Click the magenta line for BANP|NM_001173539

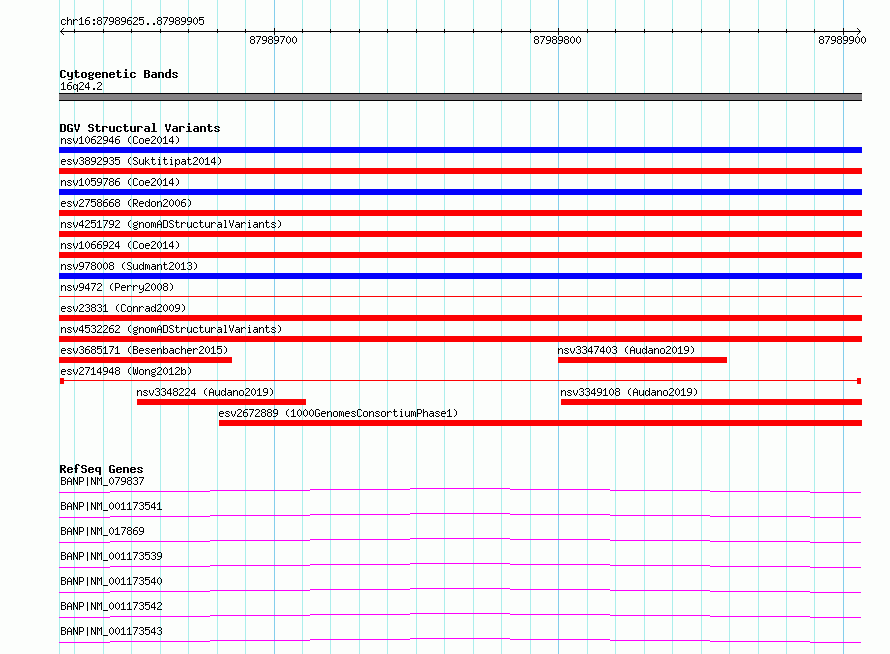coord(460,565)
